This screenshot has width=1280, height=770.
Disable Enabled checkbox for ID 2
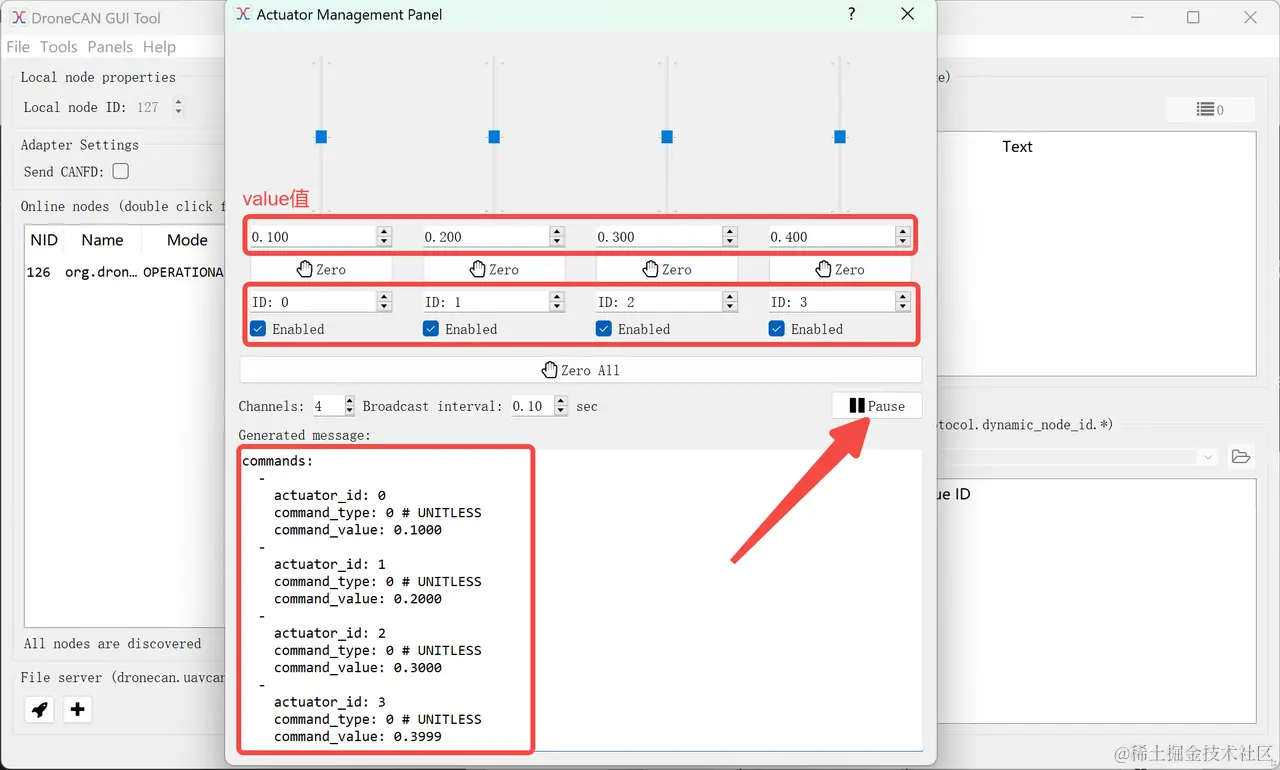pos(604,329)
